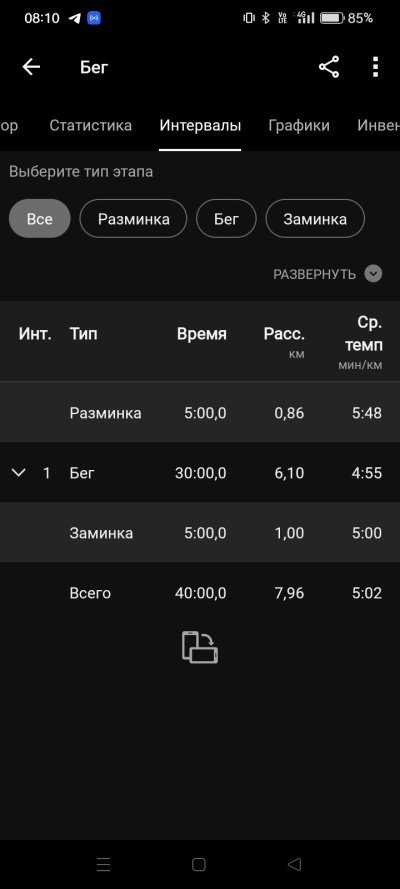This screenshot has width=400, height=889.
Task: Open the three-dot overflow menu
Action: (x=375, y=67)
